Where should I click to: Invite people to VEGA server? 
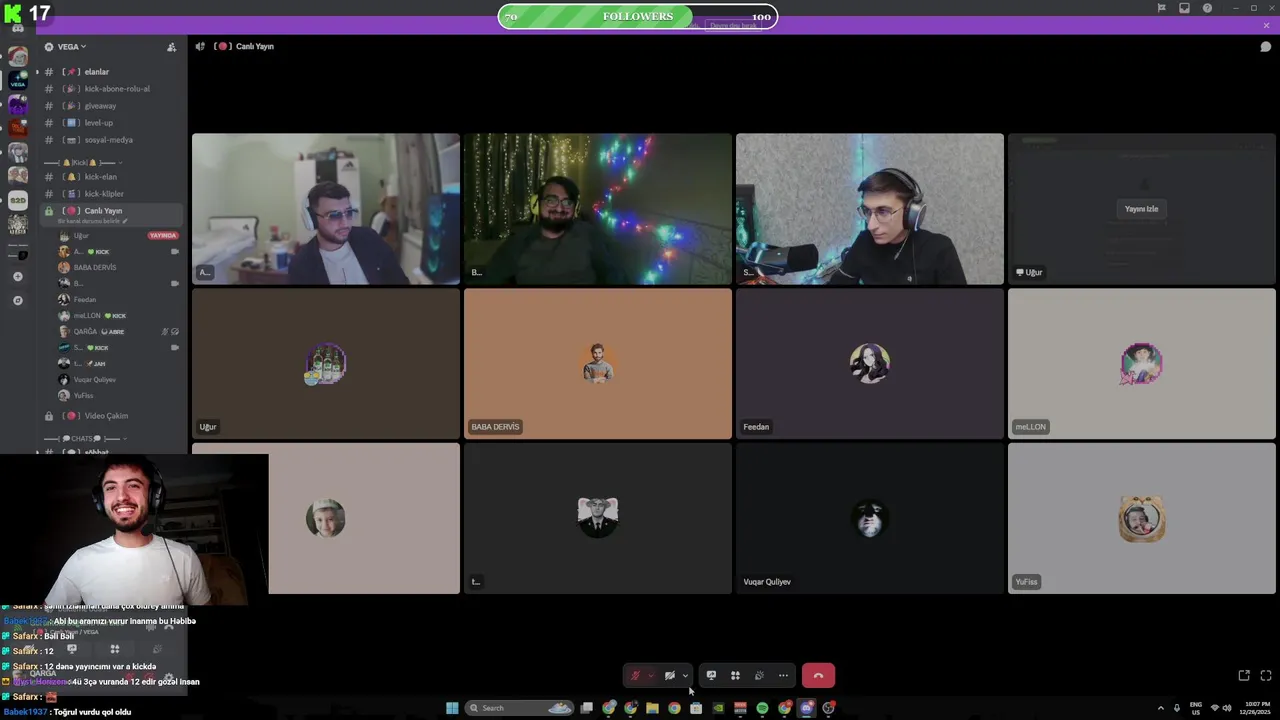pyautogui.click(x=171, y=46)
